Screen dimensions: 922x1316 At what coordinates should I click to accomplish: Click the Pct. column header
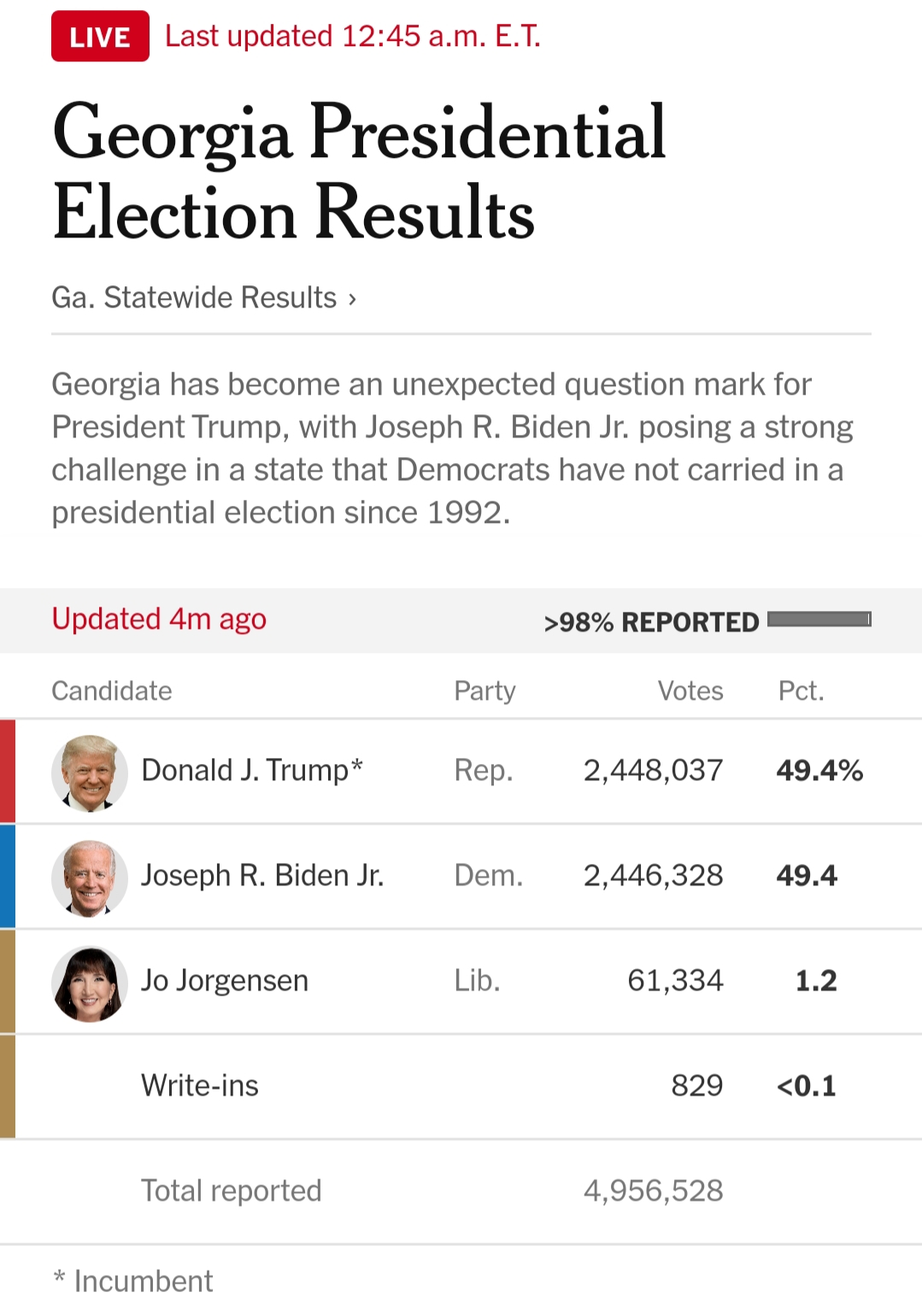[x=801, y=690]
